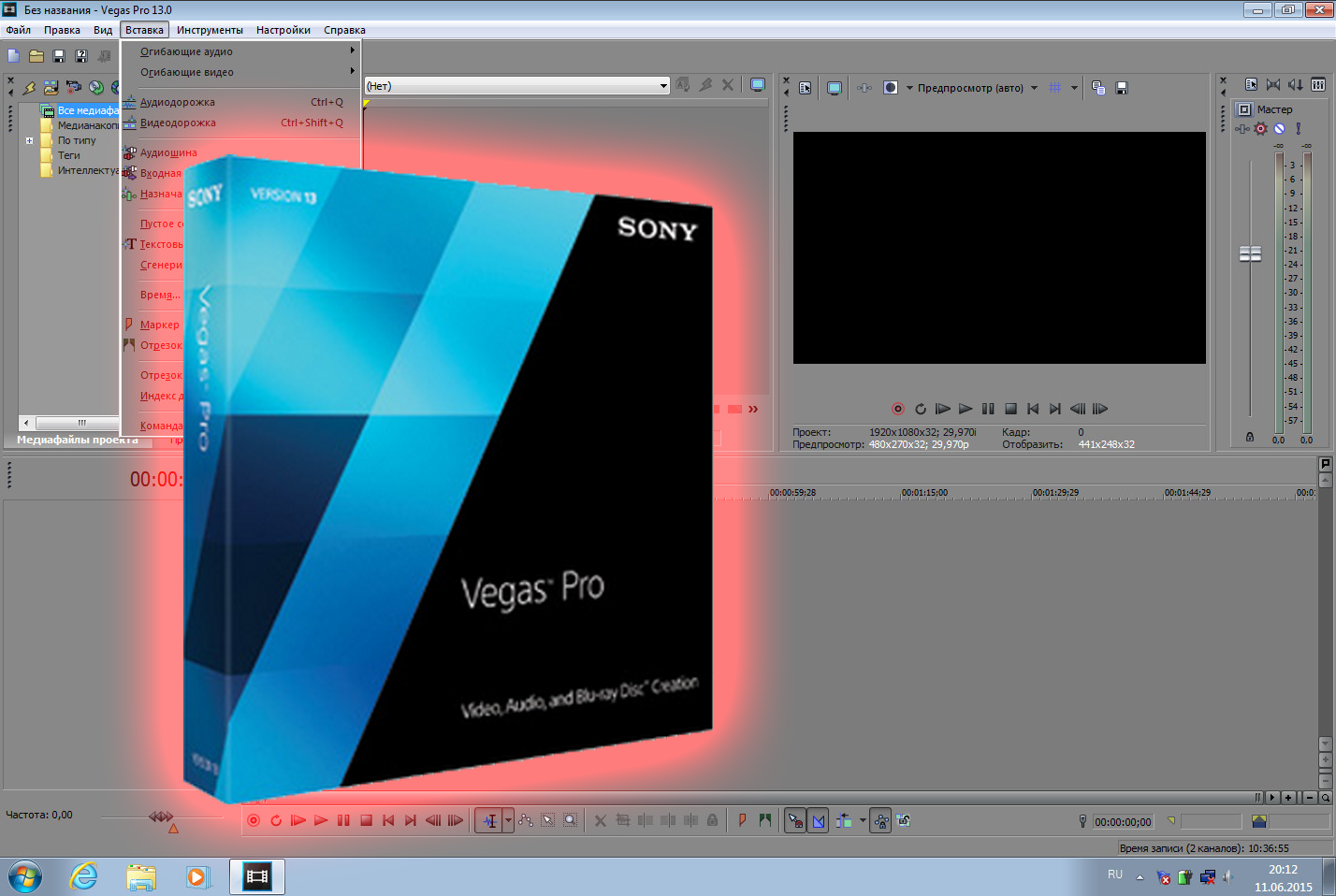
Task: Toggle Enable Snapping in timeline toolbar
Action: click(x=795, y=821)
